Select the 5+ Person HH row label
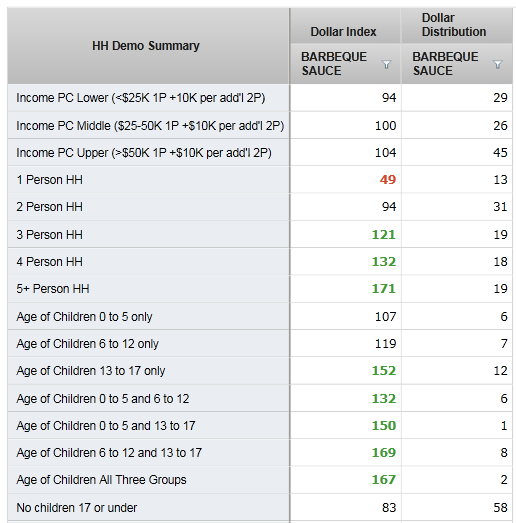This screenshot has height=523, width=516. click(x=53, y=289)
